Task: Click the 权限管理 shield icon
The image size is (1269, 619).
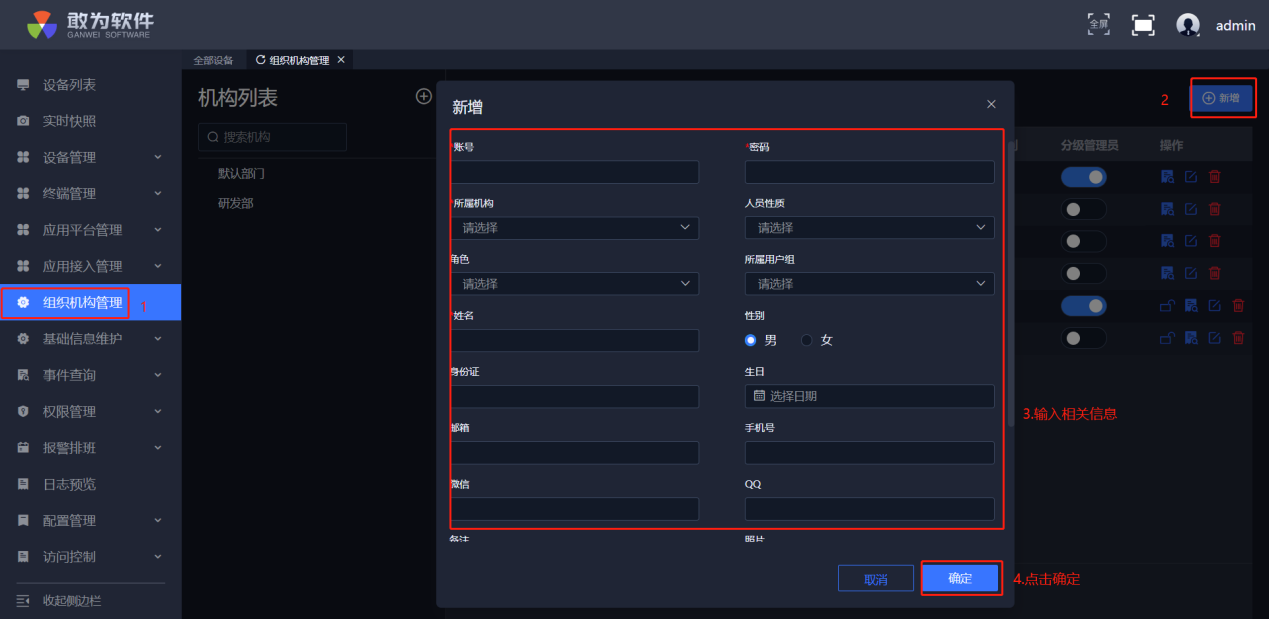Action: pyautogui.click(x=23, y=411)
